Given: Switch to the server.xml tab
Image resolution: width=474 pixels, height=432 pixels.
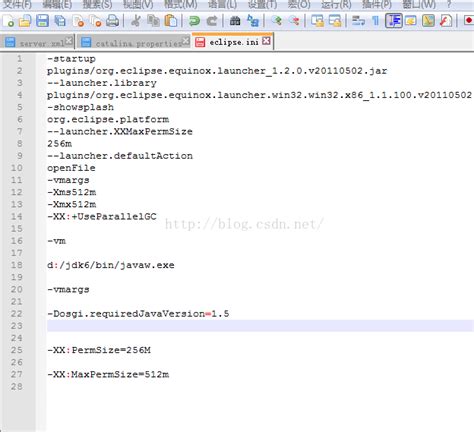Looking at the screenshot, I should point(37,42).
